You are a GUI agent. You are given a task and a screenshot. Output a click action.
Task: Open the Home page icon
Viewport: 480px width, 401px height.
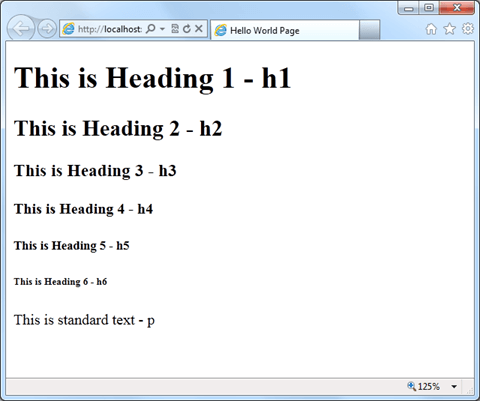tap(431, 29)
